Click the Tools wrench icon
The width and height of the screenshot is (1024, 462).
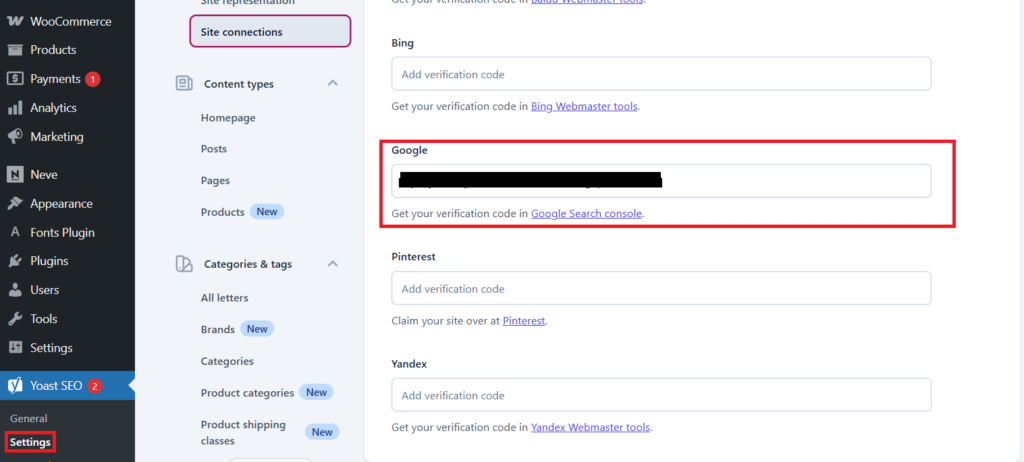click(15, 319)
